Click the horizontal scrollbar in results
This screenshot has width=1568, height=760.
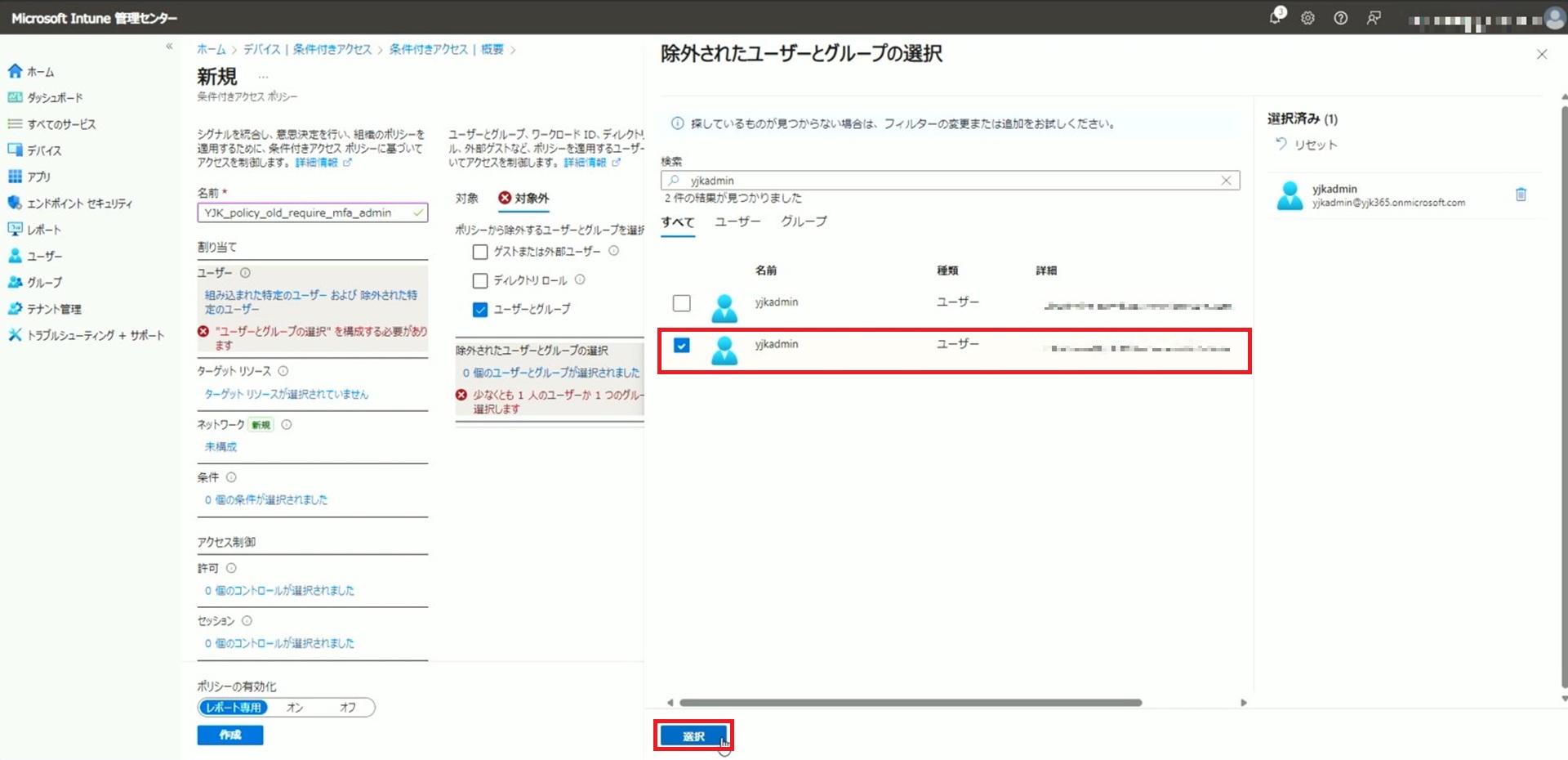point(911,703)
